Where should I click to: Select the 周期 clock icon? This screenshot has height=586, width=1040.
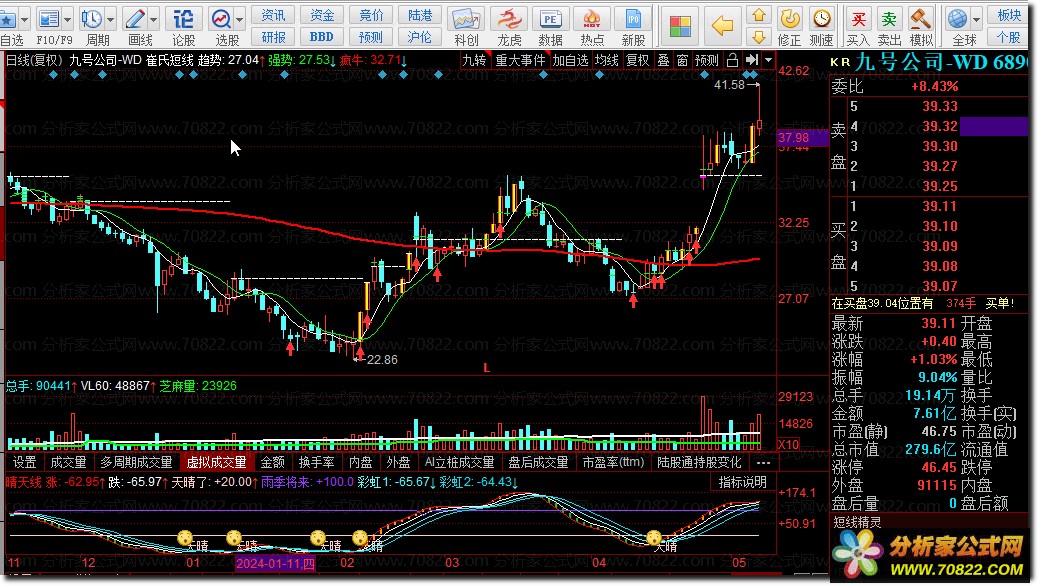click(92, 19)
